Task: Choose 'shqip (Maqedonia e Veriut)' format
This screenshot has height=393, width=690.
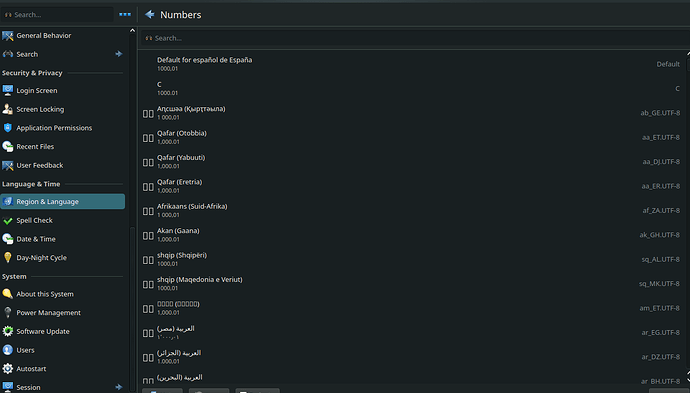Action: click(x=412, y=284)
